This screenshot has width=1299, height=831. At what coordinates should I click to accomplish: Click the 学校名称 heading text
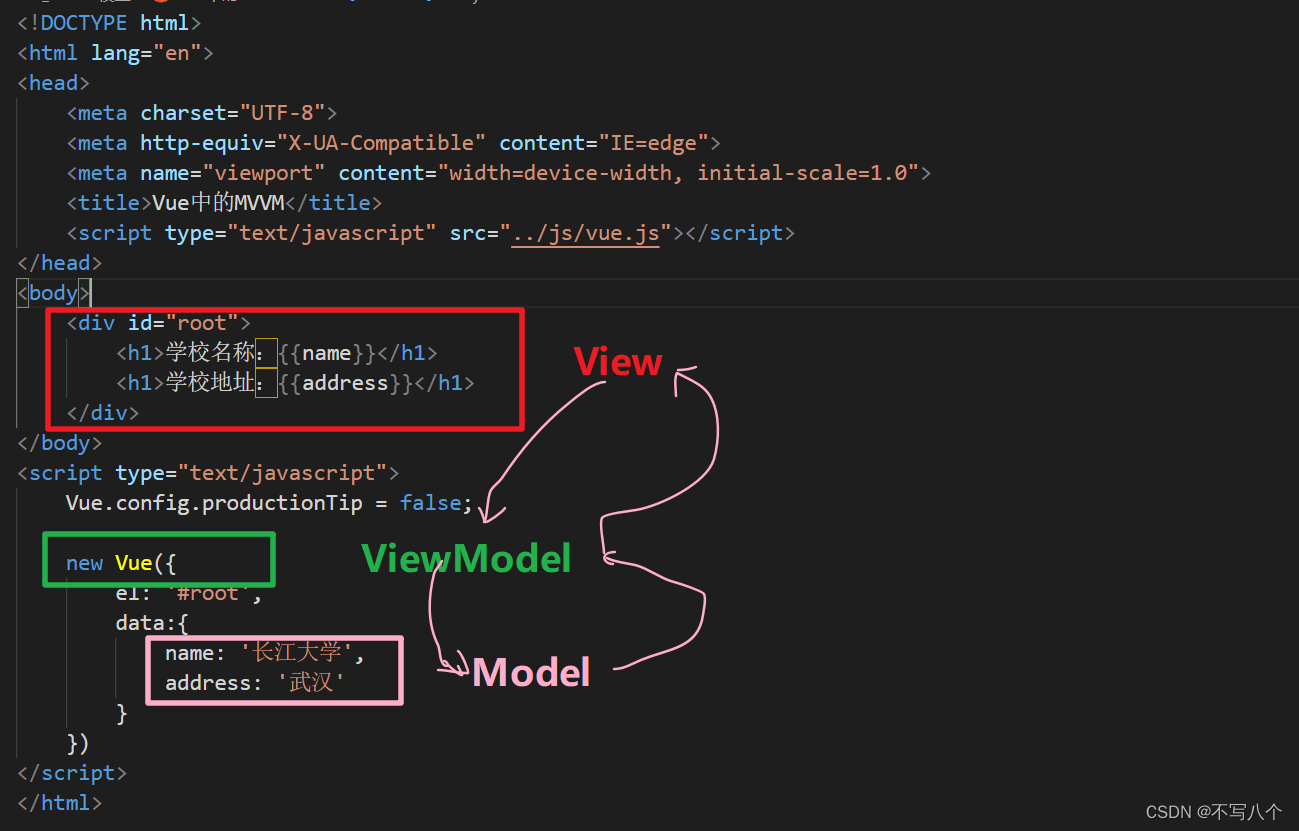[x=208, y=353]
